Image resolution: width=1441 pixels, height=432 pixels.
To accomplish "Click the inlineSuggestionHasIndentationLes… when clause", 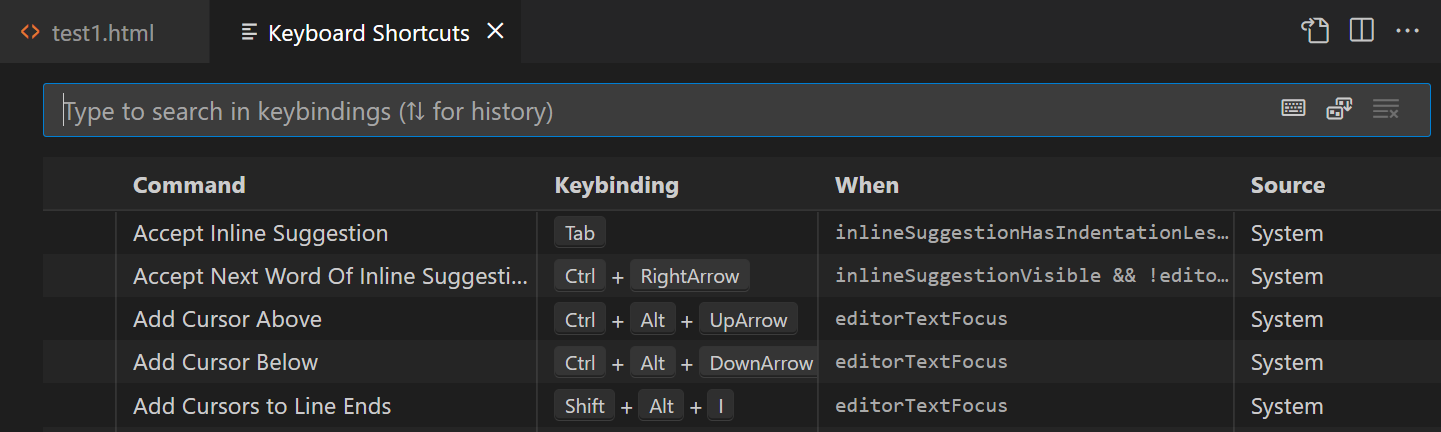I will click(1031, 233).
